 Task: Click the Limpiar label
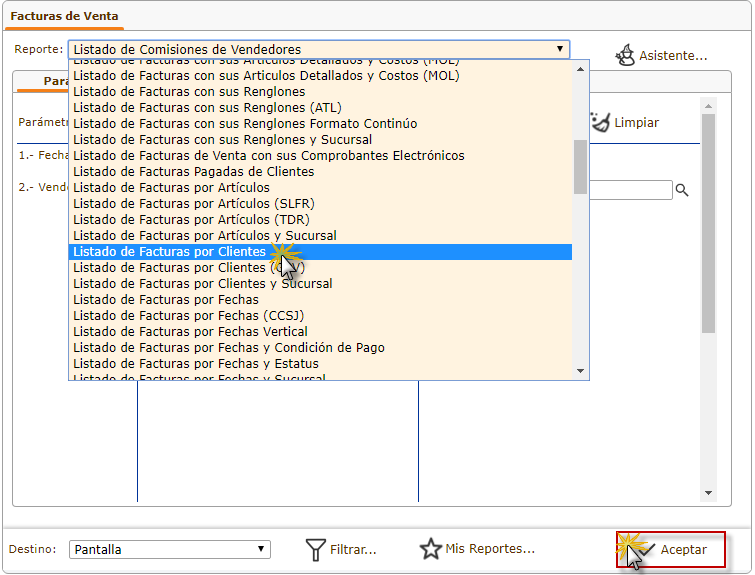pyautogui.click(x=636, y=123)
